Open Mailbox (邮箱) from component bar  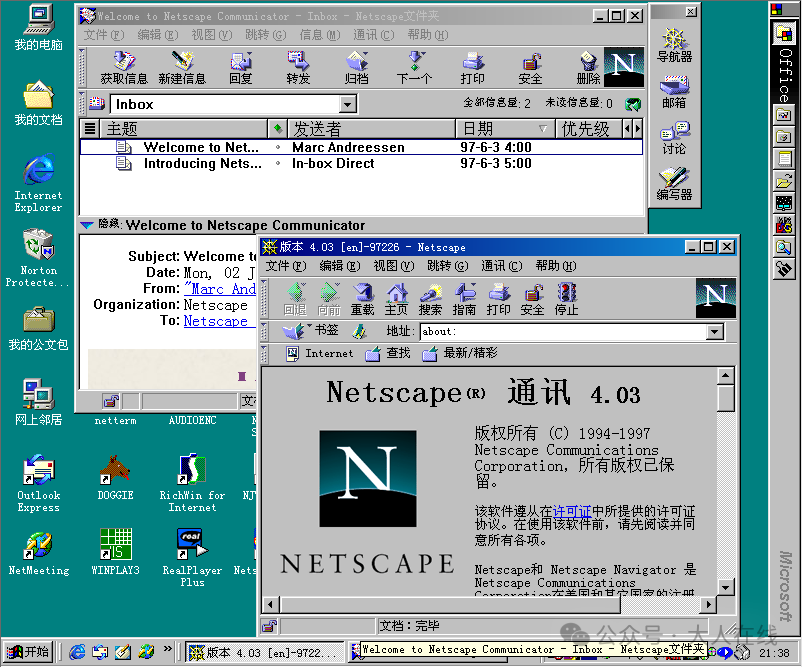(674, 92)
